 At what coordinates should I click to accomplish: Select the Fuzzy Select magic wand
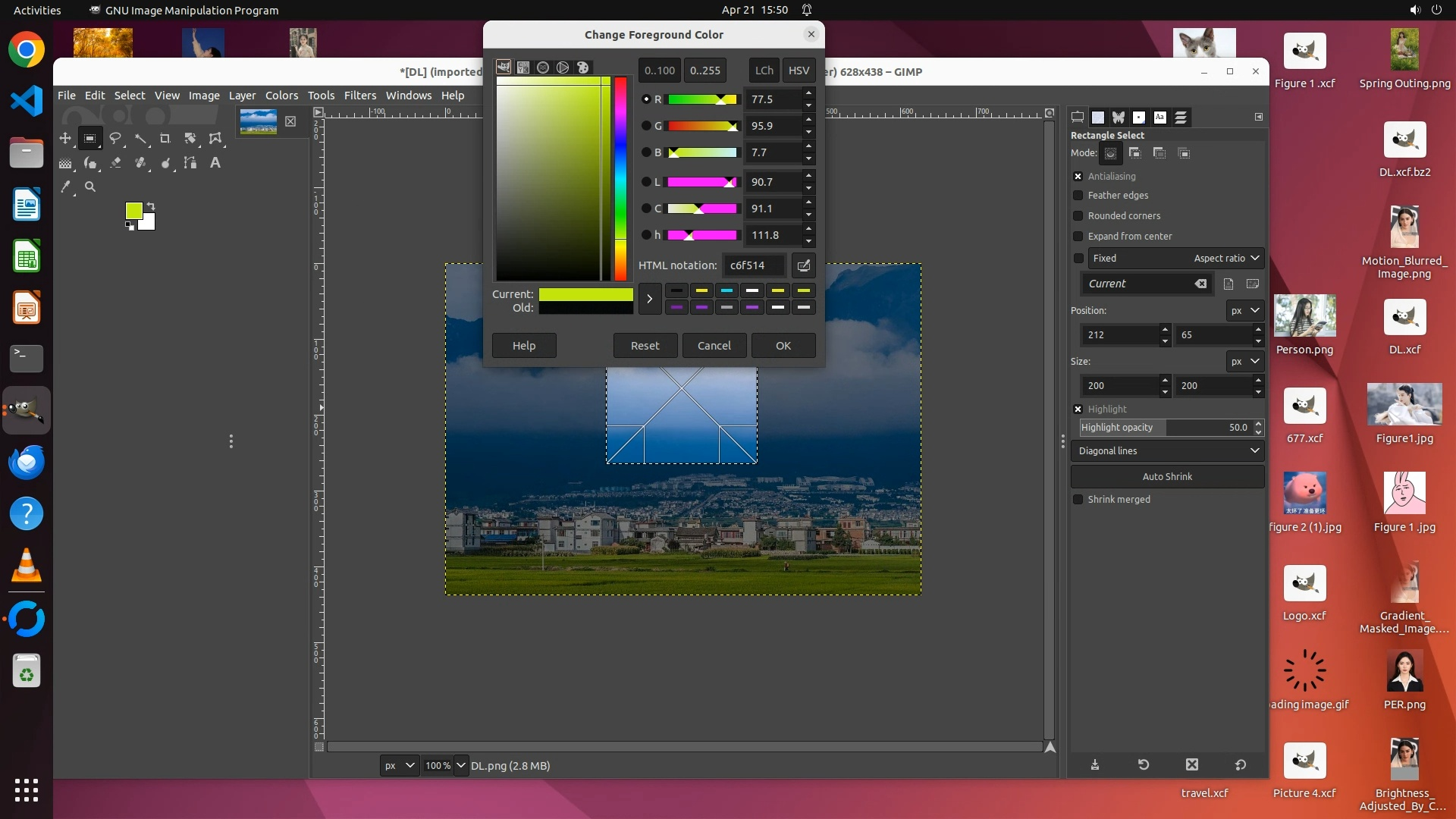click(140, 139)
